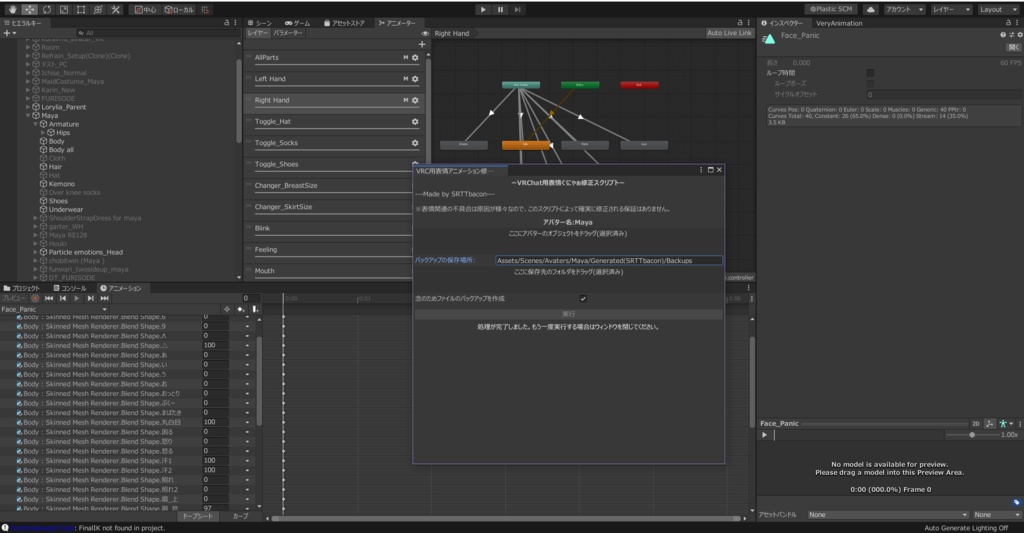The image size is (1024, 533).
Task: Click the Add Keyframe icon in Animation window
Action: click(x=241, y=310)
